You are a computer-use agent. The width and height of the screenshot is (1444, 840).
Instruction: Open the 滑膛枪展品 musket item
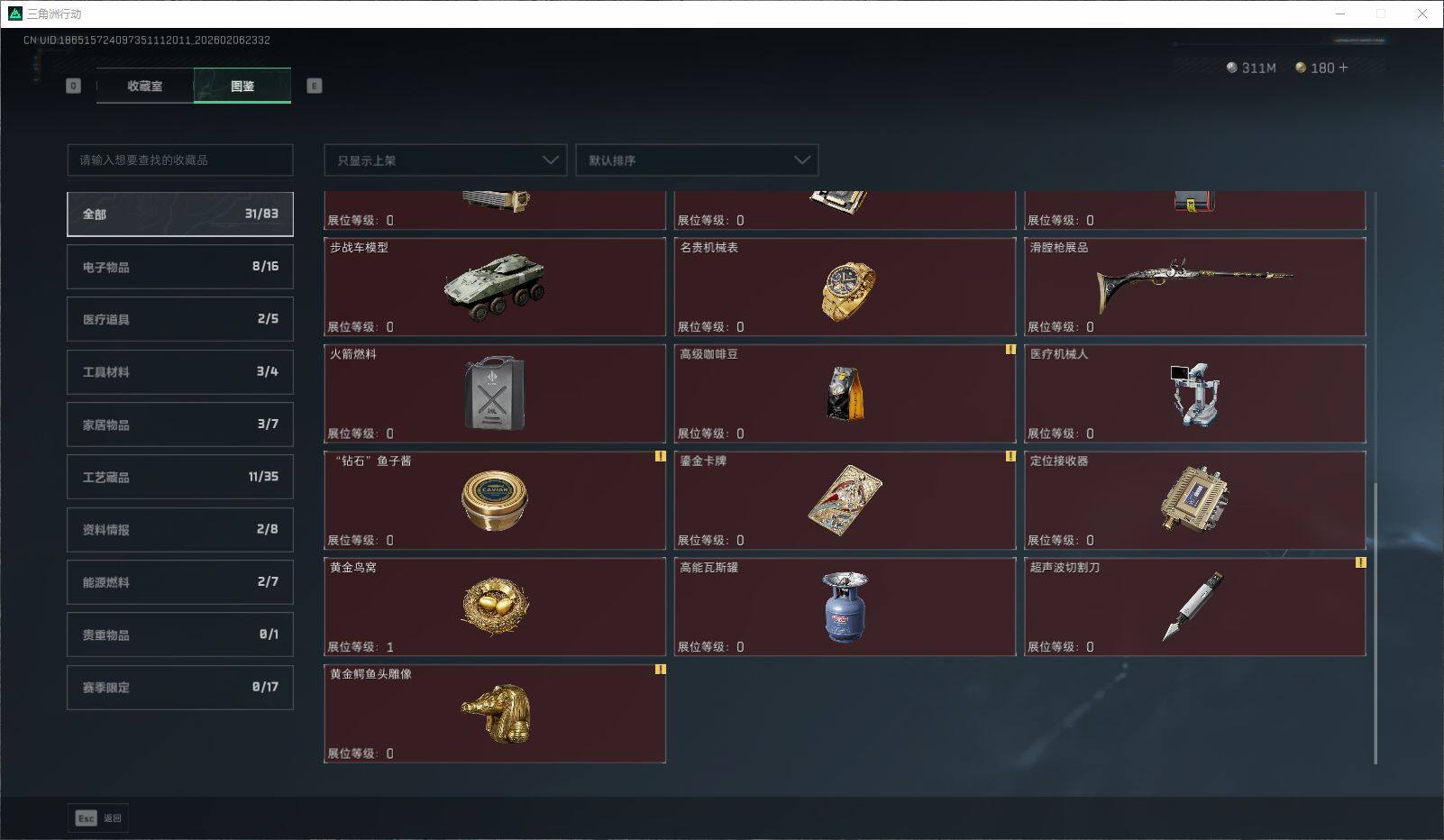tap(1194, 287)
